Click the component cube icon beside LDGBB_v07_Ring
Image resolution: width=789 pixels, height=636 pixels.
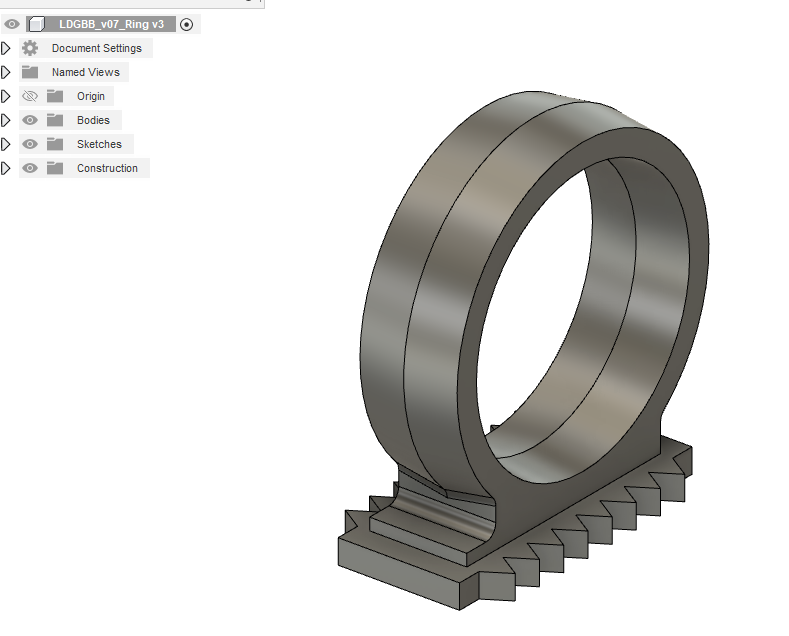[36, 24]
